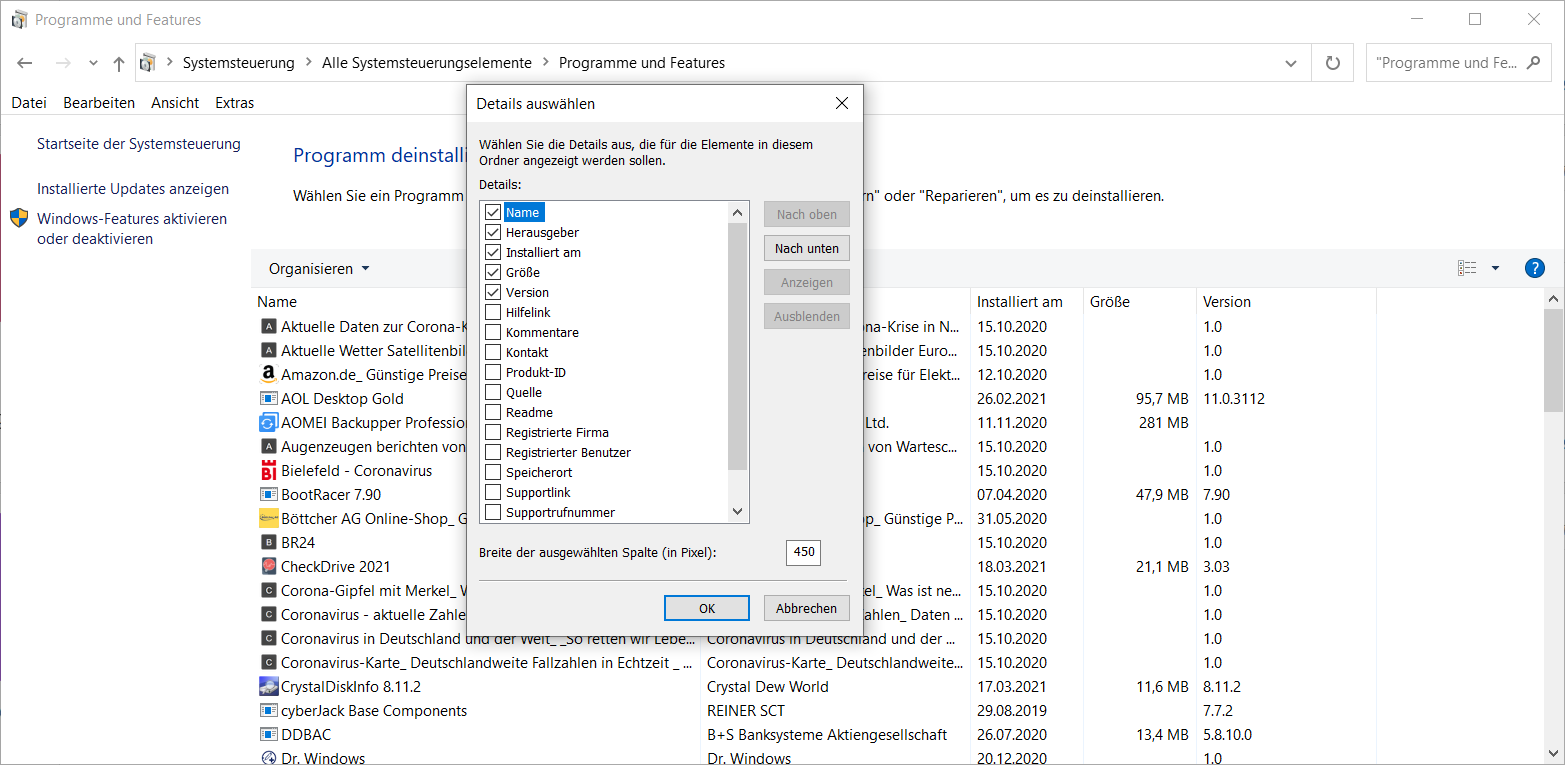Click the AOMEI Backupper Professional icon
Screen dimensions: 1565x765
click(268, 423)
